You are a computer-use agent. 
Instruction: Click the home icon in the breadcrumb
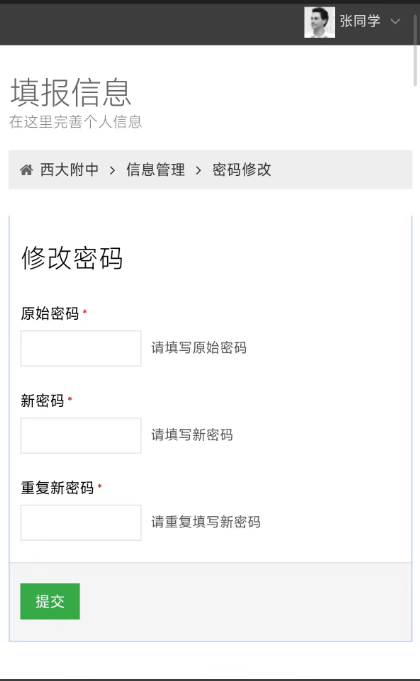[x=26, y=170]
